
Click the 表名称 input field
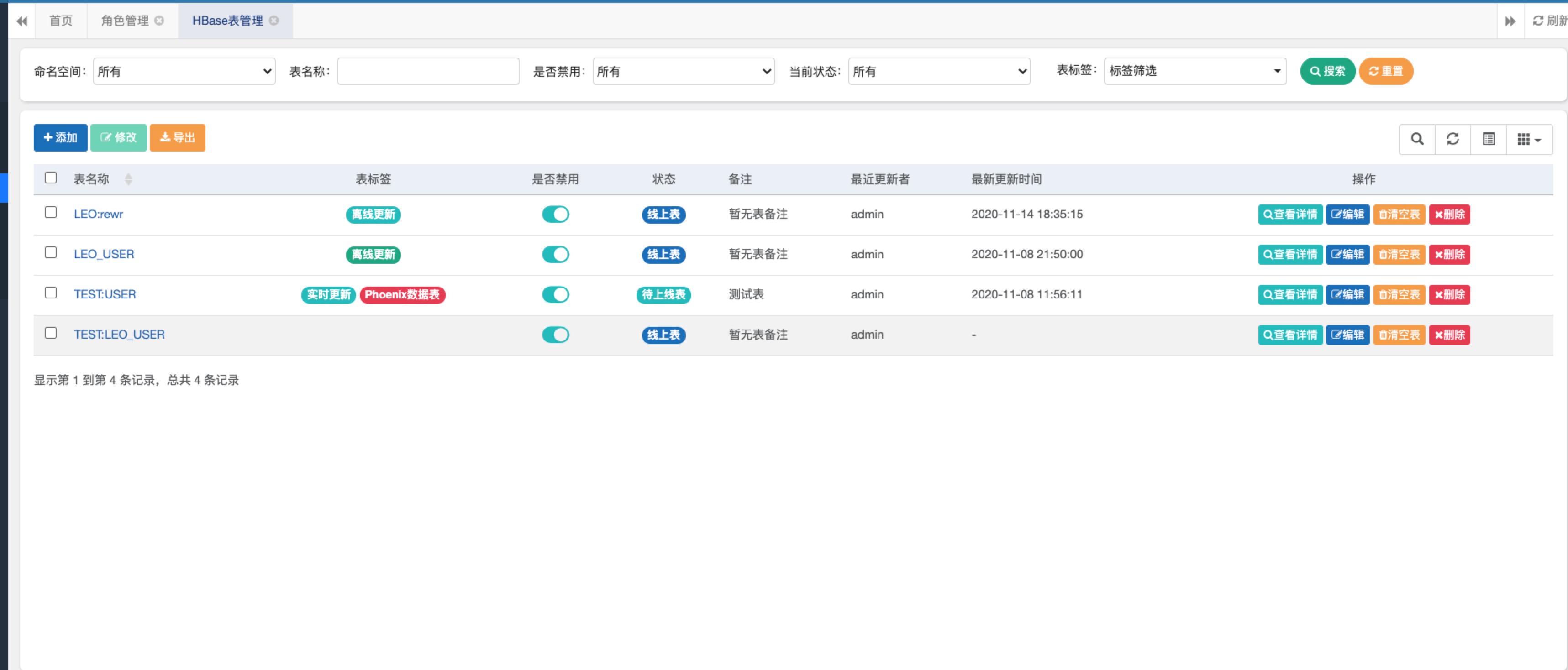click(x=428, y=72)
